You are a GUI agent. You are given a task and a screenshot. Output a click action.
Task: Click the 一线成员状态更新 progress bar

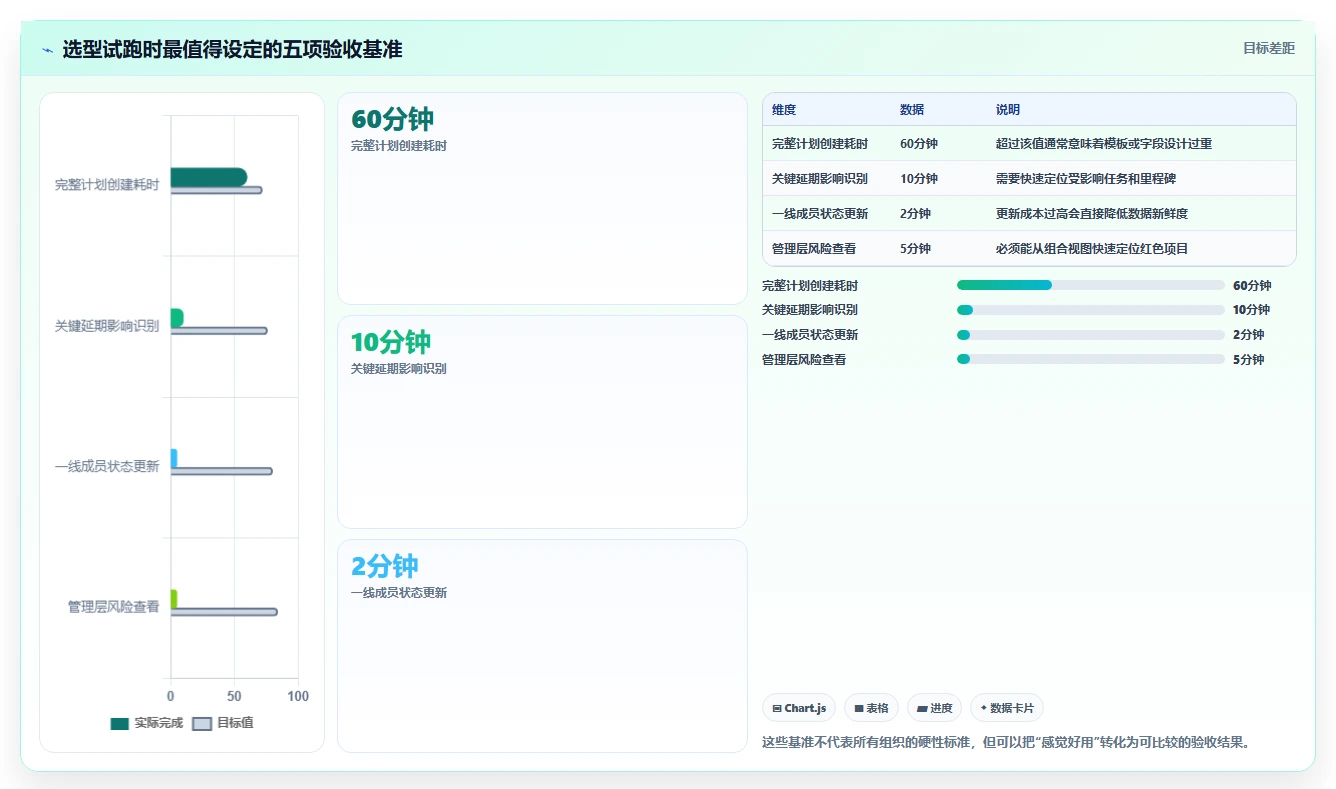pos(1091,335)
